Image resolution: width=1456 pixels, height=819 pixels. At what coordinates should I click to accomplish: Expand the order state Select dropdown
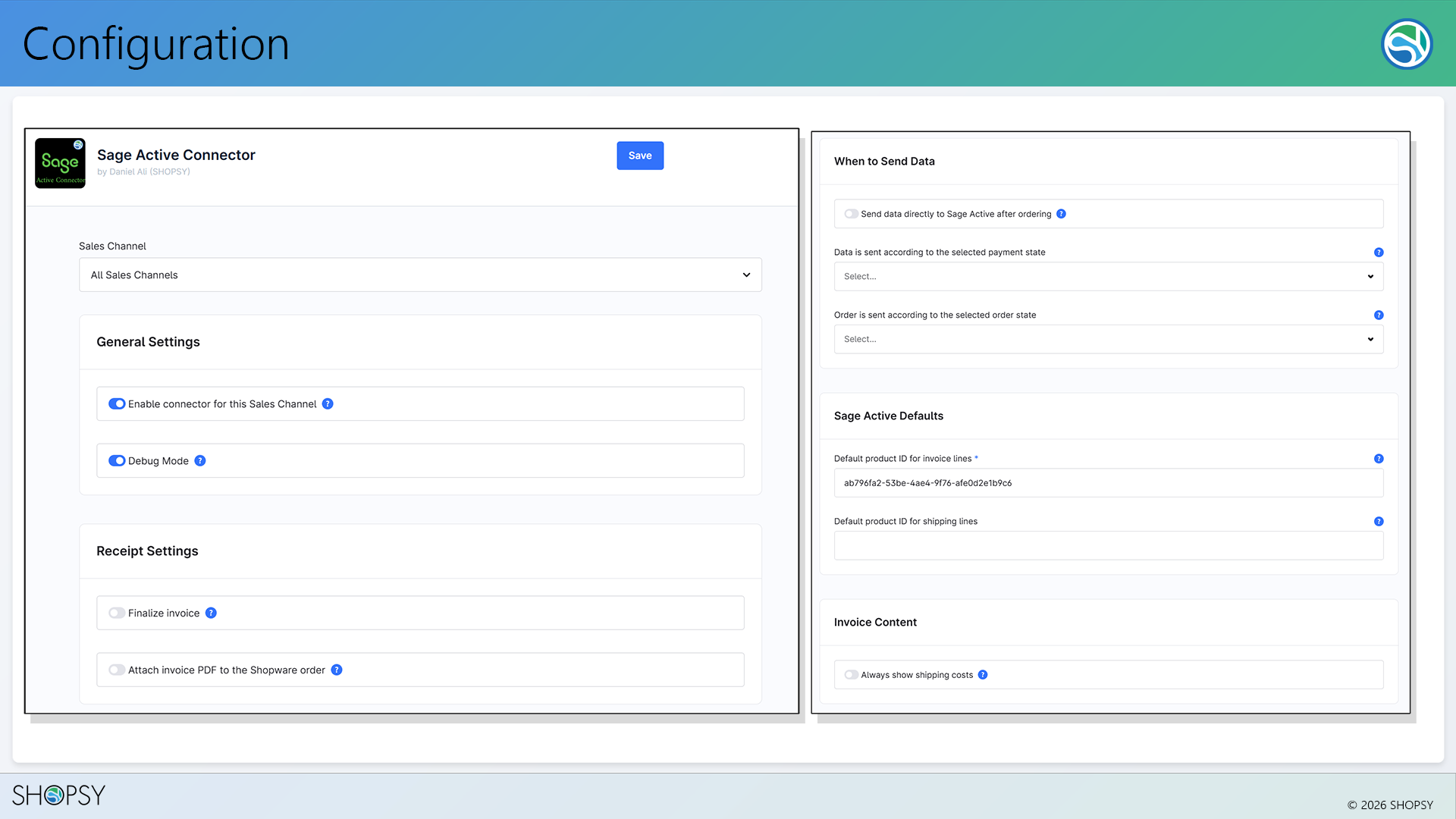(x=1109, y=340)
